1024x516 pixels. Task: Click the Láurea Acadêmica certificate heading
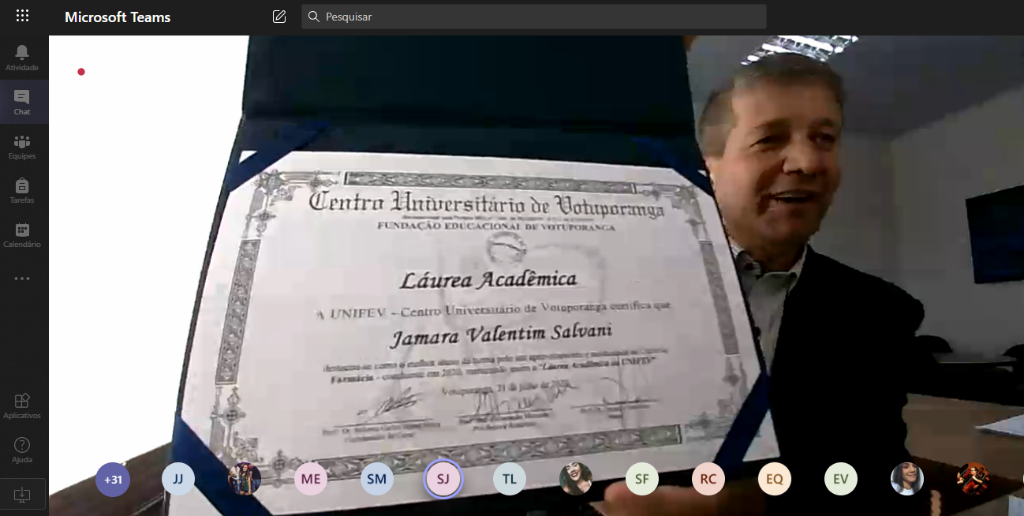(x=488, y=280)
